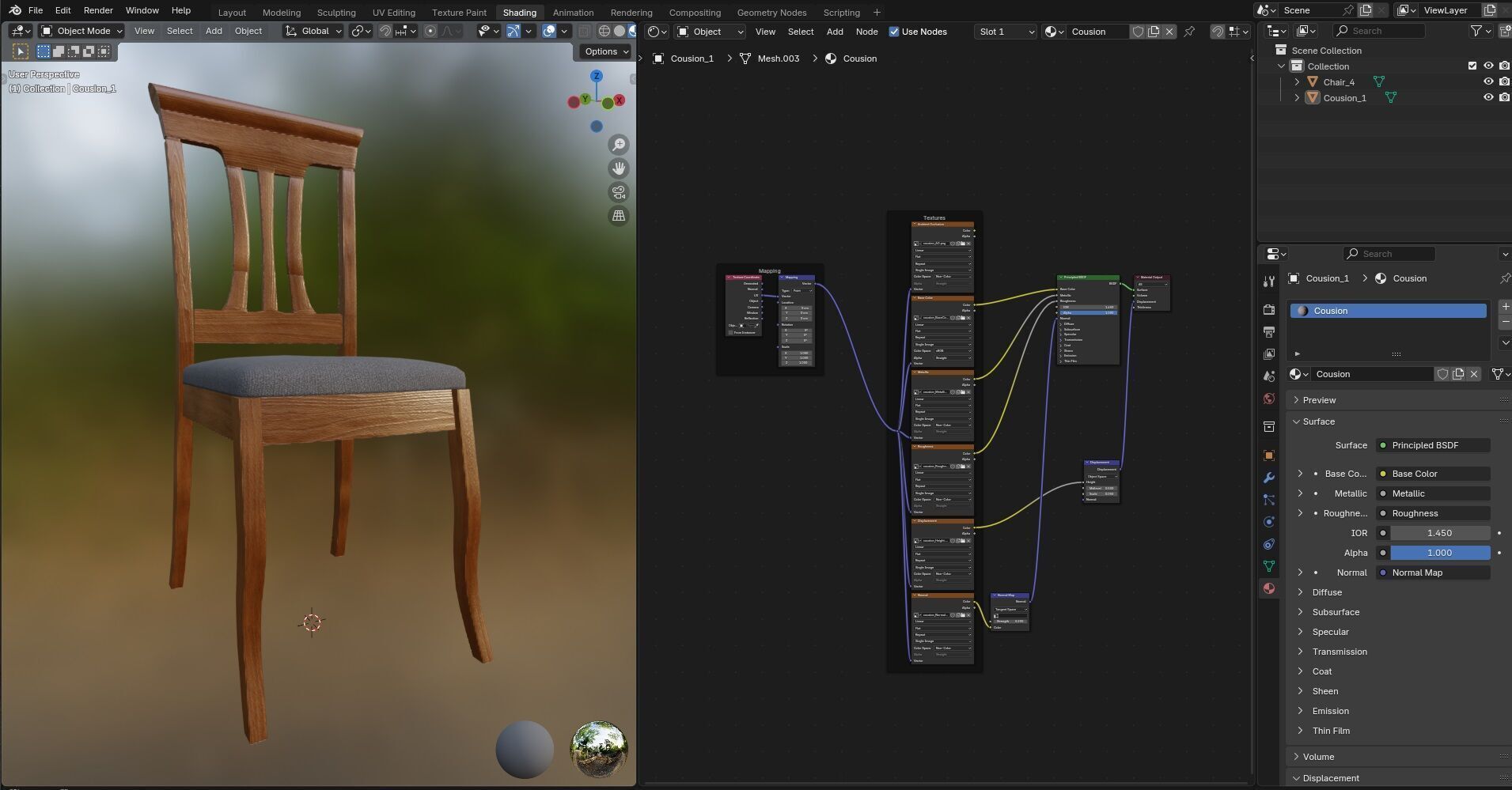Hide Cousion_1 in viewport with eye icon
The image size is (1512, 790).
(x=1488, y=97)
